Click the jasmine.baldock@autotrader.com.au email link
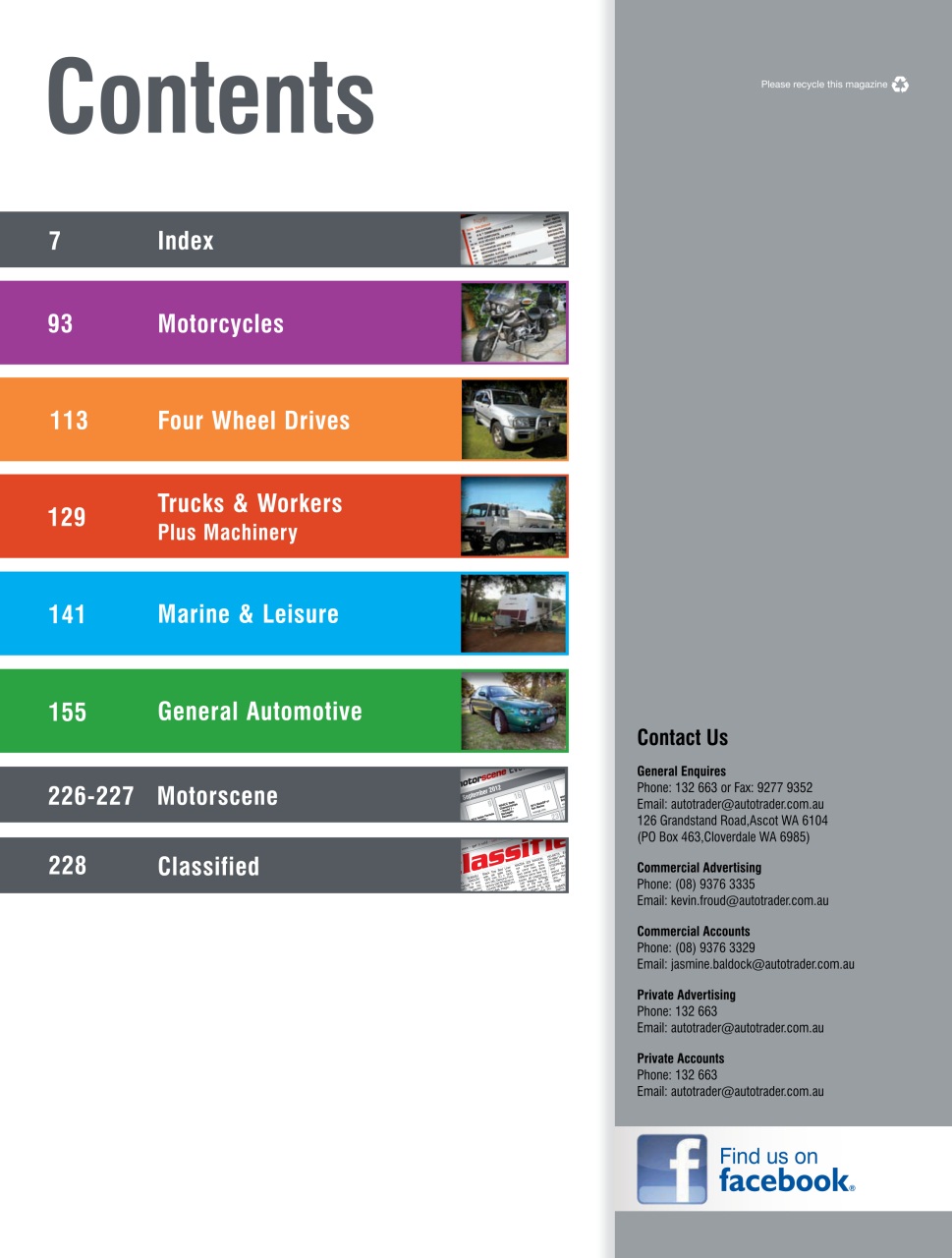The height and width of the screenshot is (1258, 952). point(764,964)
